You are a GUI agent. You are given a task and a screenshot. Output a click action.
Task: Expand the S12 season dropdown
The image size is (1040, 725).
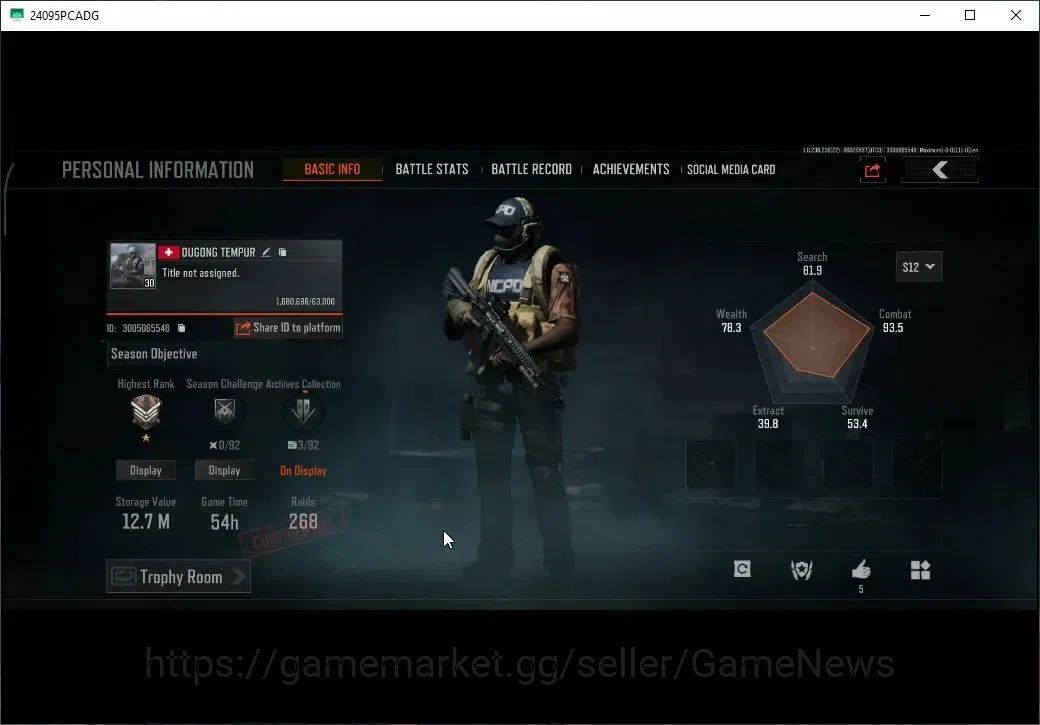(919, 267)
